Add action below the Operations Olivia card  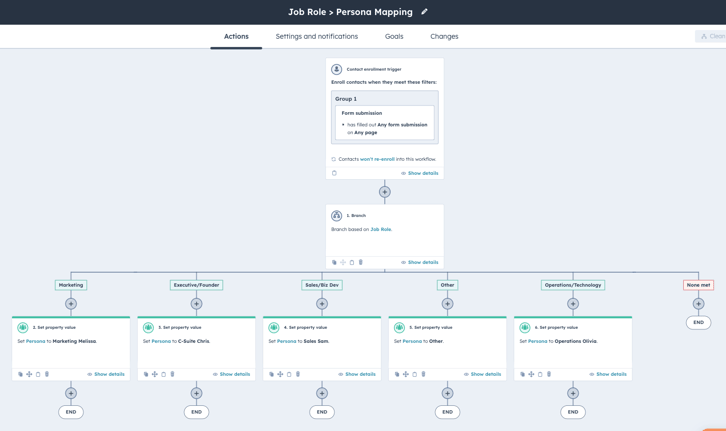(573, 393)
